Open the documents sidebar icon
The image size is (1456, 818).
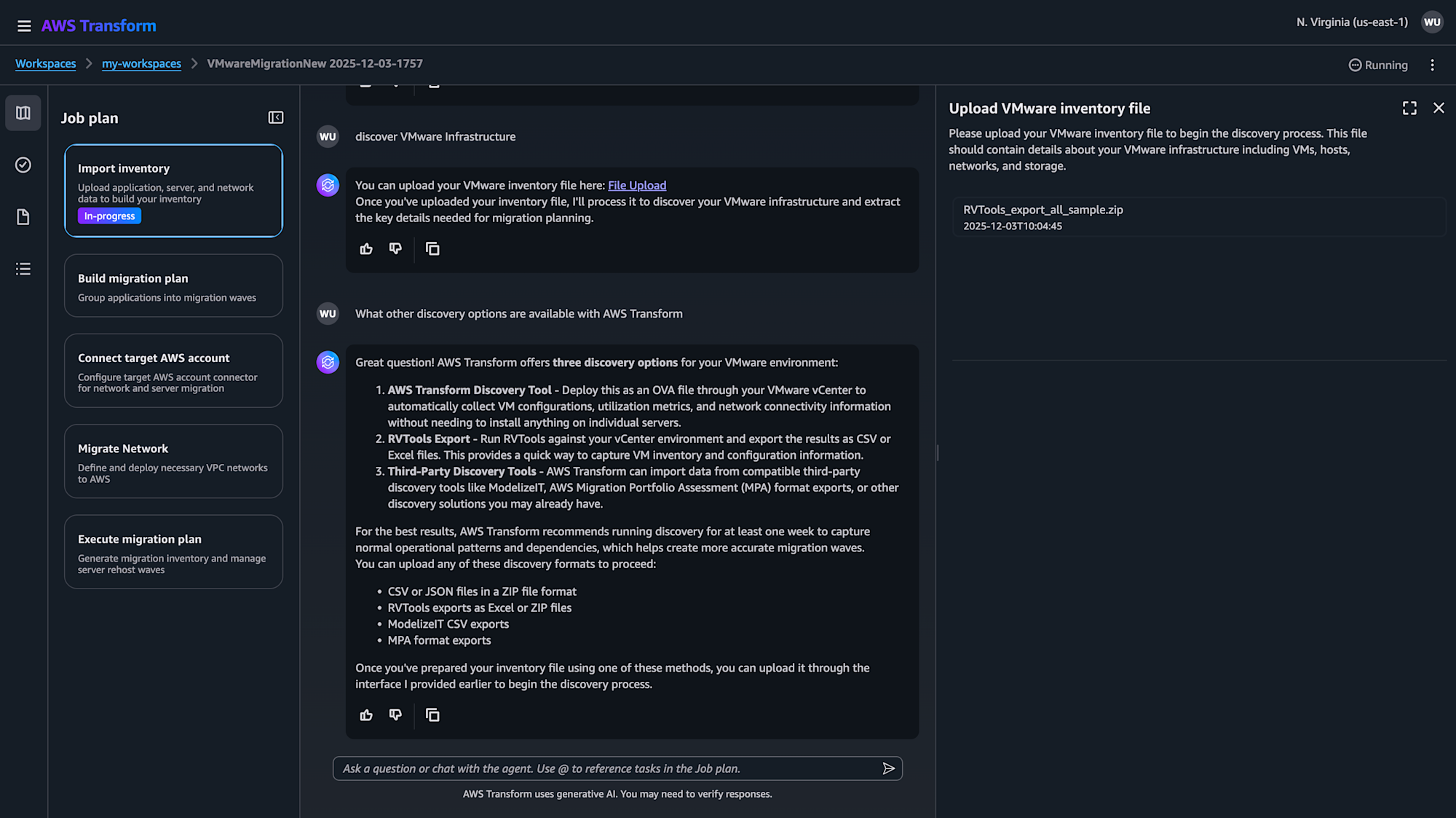click(x=23, y=217)
